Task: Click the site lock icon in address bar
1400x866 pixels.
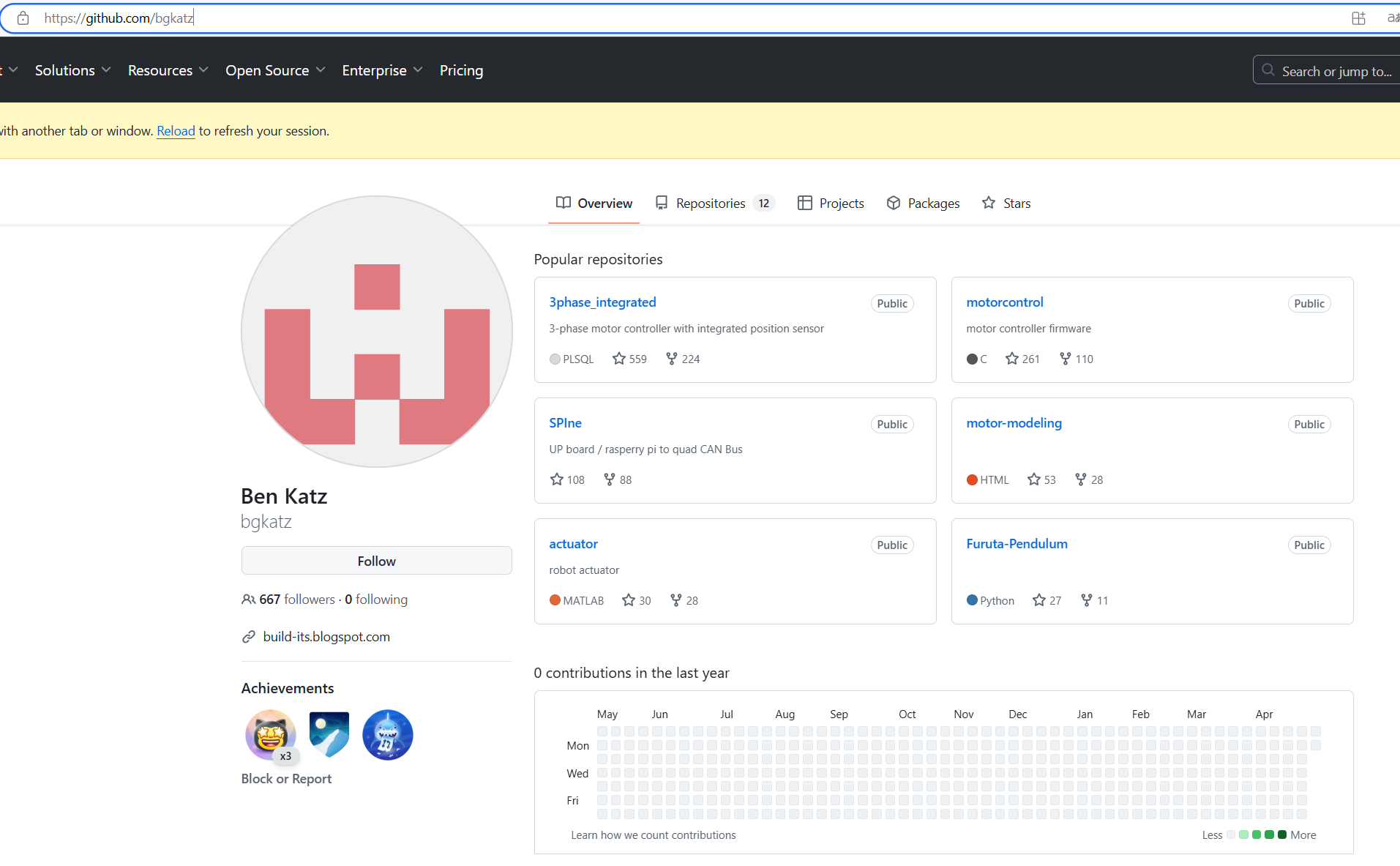Action: tap(23, 18)
